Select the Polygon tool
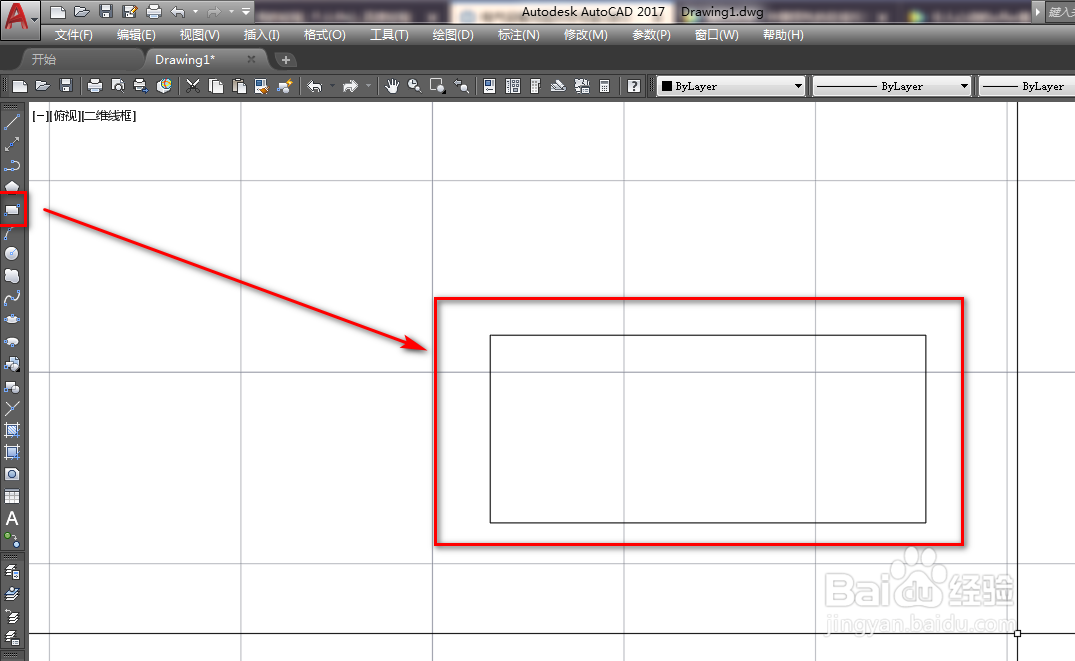1075x661 pixels. click(12, 187)
